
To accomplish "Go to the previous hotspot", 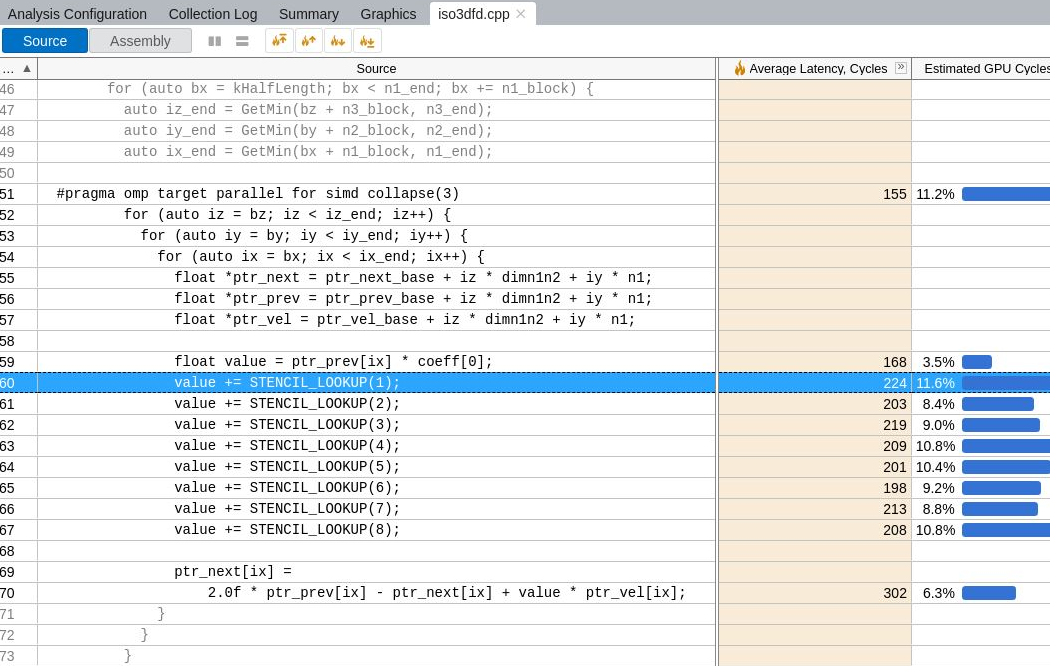I will (309, 41).
